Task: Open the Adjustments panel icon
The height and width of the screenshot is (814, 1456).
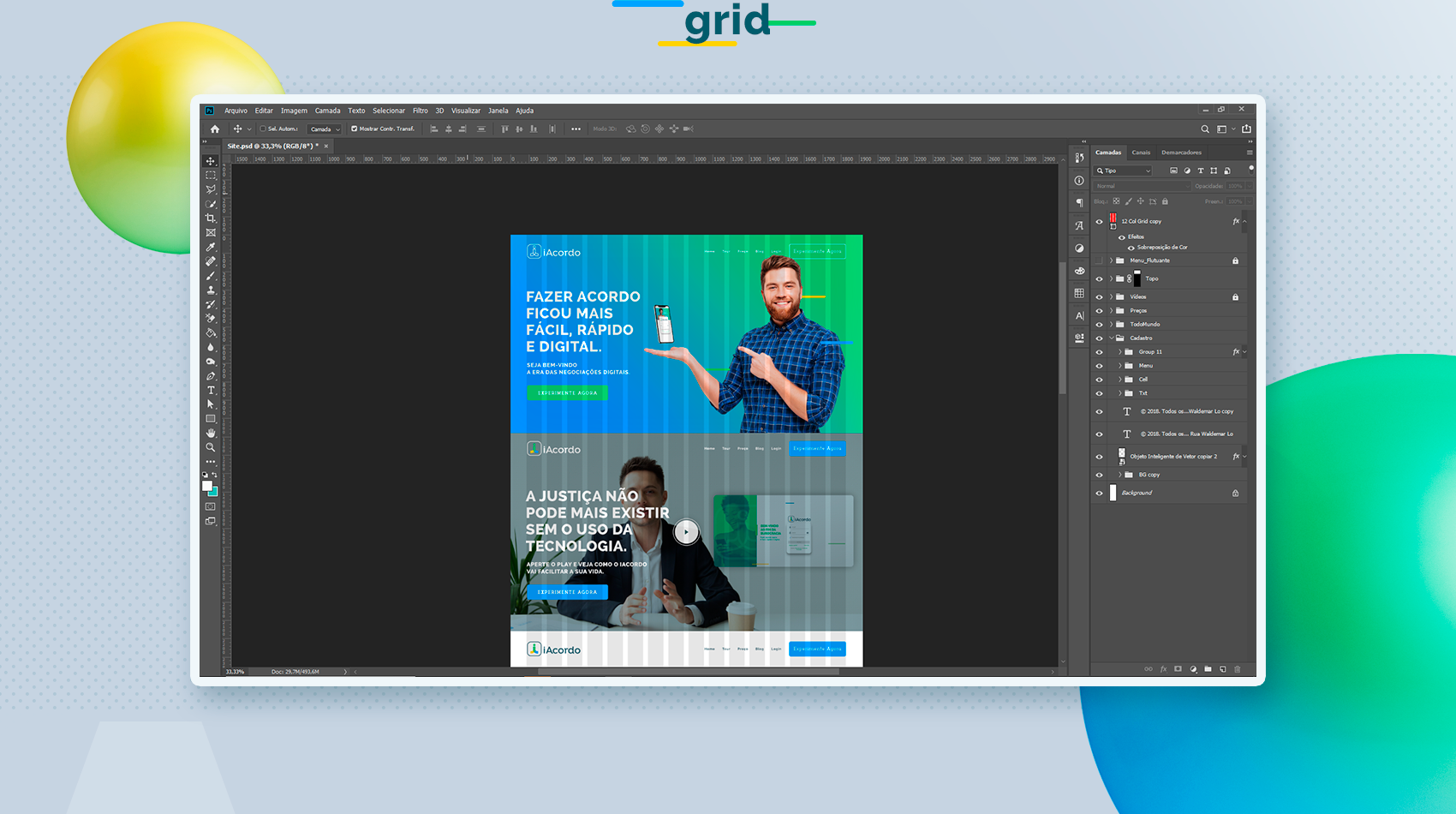Action: (x=1079, y=248)
